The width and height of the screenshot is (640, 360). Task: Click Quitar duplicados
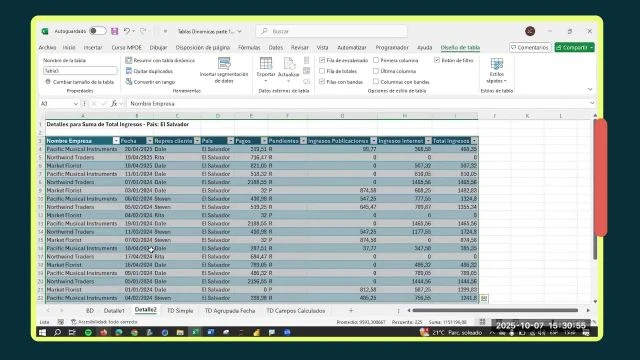coord(149,71)
